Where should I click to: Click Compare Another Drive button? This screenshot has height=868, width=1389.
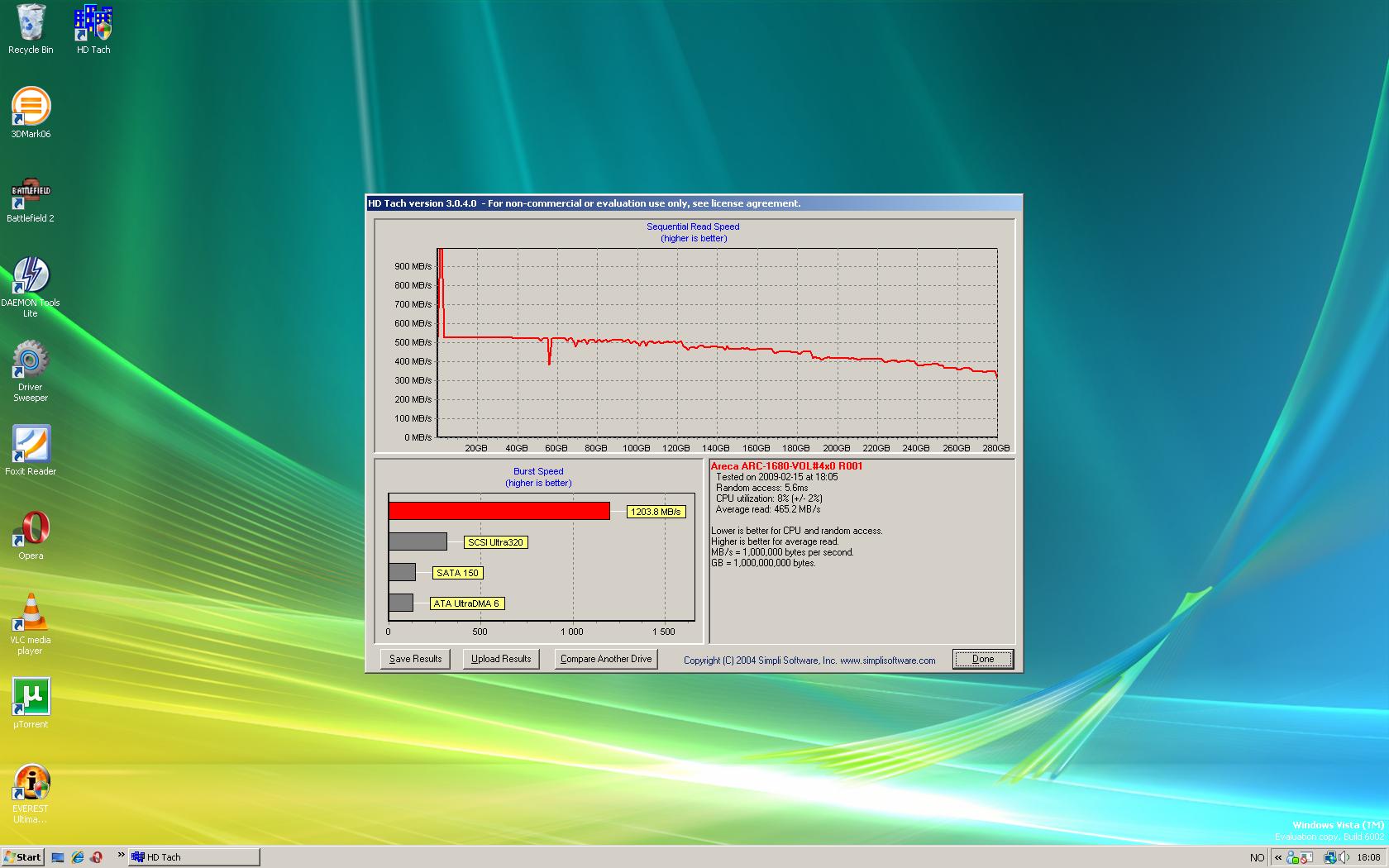pyautogui.click(x=606, y=659)
